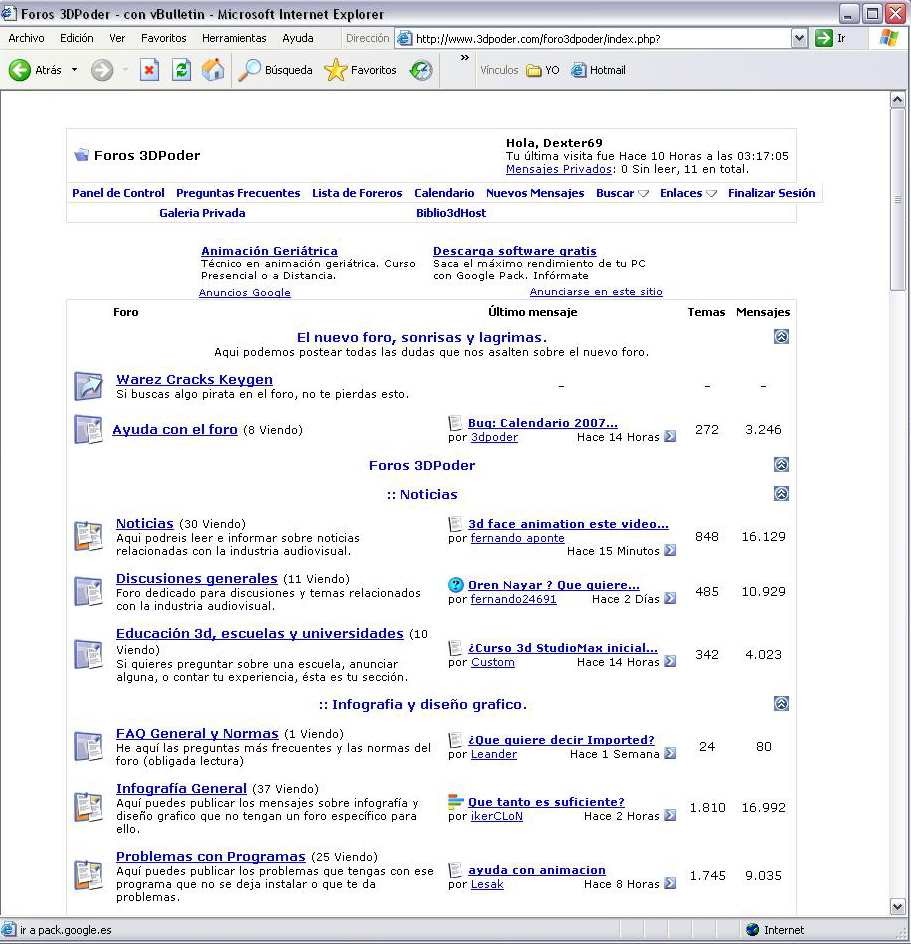The image size is (911, 944).
Task: Open the Enlaces dropdown menu
Action: (688, 193)
